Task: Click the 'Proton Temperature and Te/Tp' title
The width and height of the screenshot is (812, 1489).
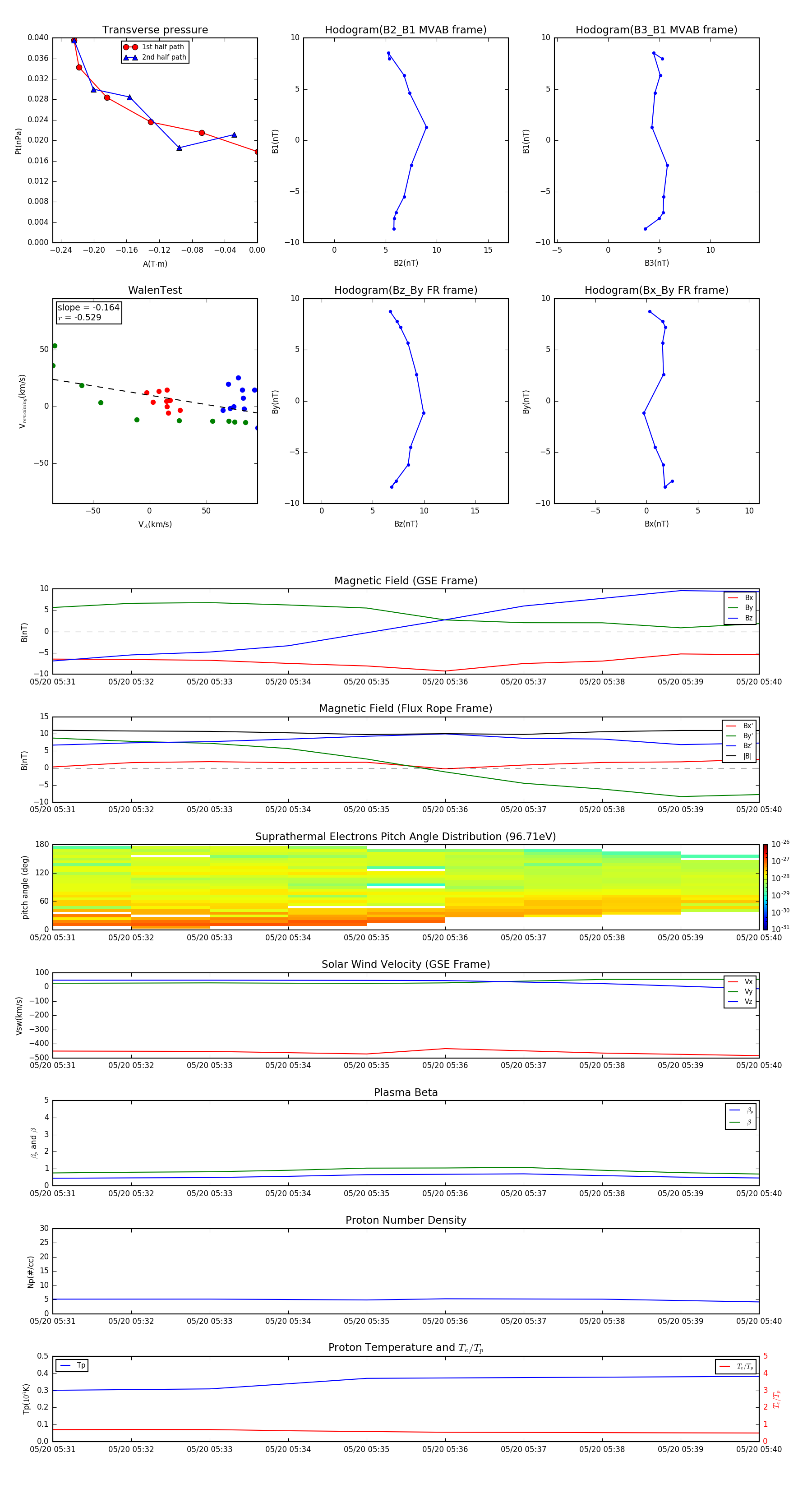Action: click(406, 1347)
